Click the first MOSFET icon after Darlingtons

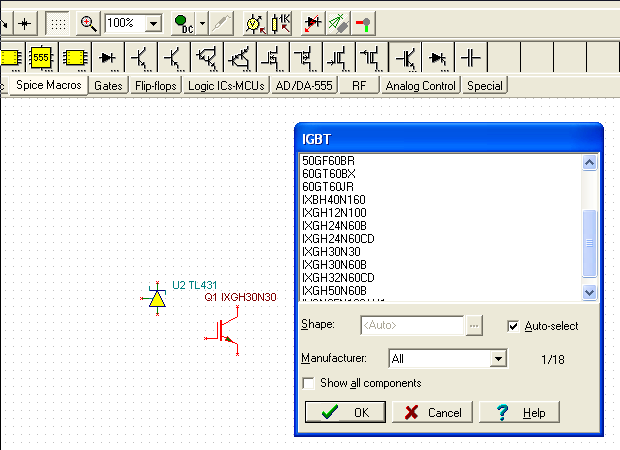(273, 58)
